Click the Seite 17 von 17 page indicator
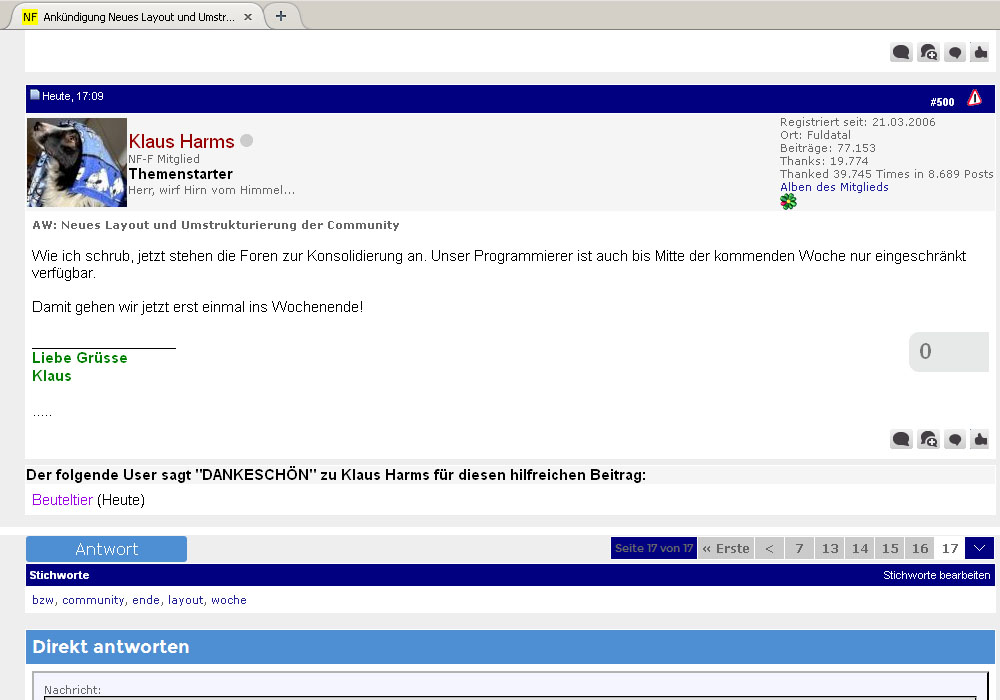This screenshot has height=700, width=1000. [x=654, y=548]
